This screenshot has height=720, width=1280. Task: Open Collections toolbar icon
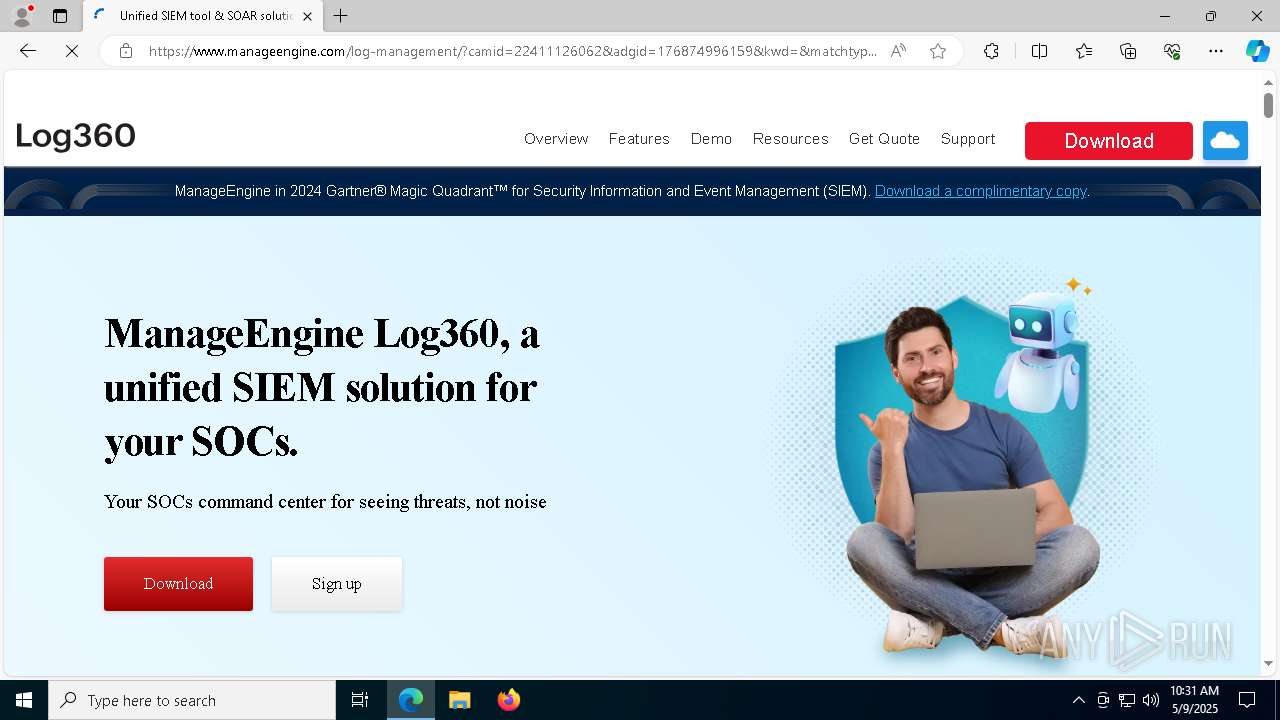point(1128,51)
